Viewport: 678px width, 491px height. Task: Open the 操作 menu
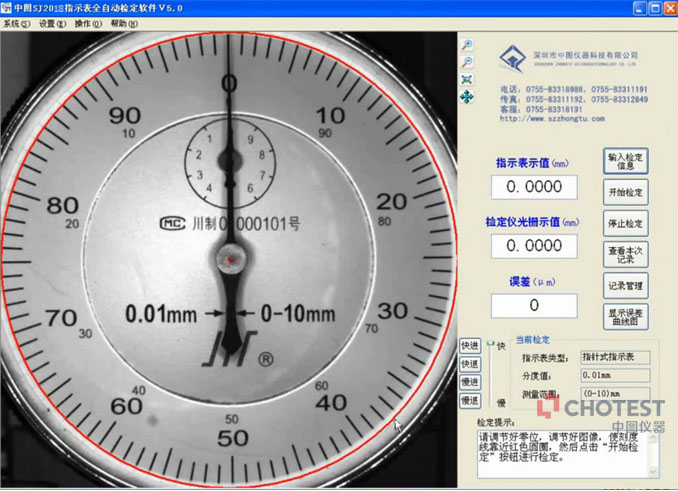pos(87,23)
